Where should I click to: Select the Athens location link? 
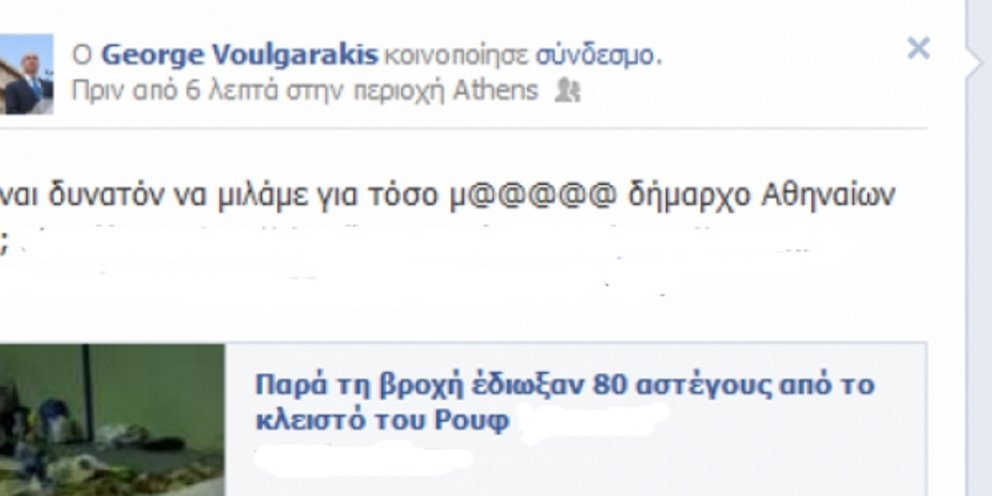click(495, 91)
